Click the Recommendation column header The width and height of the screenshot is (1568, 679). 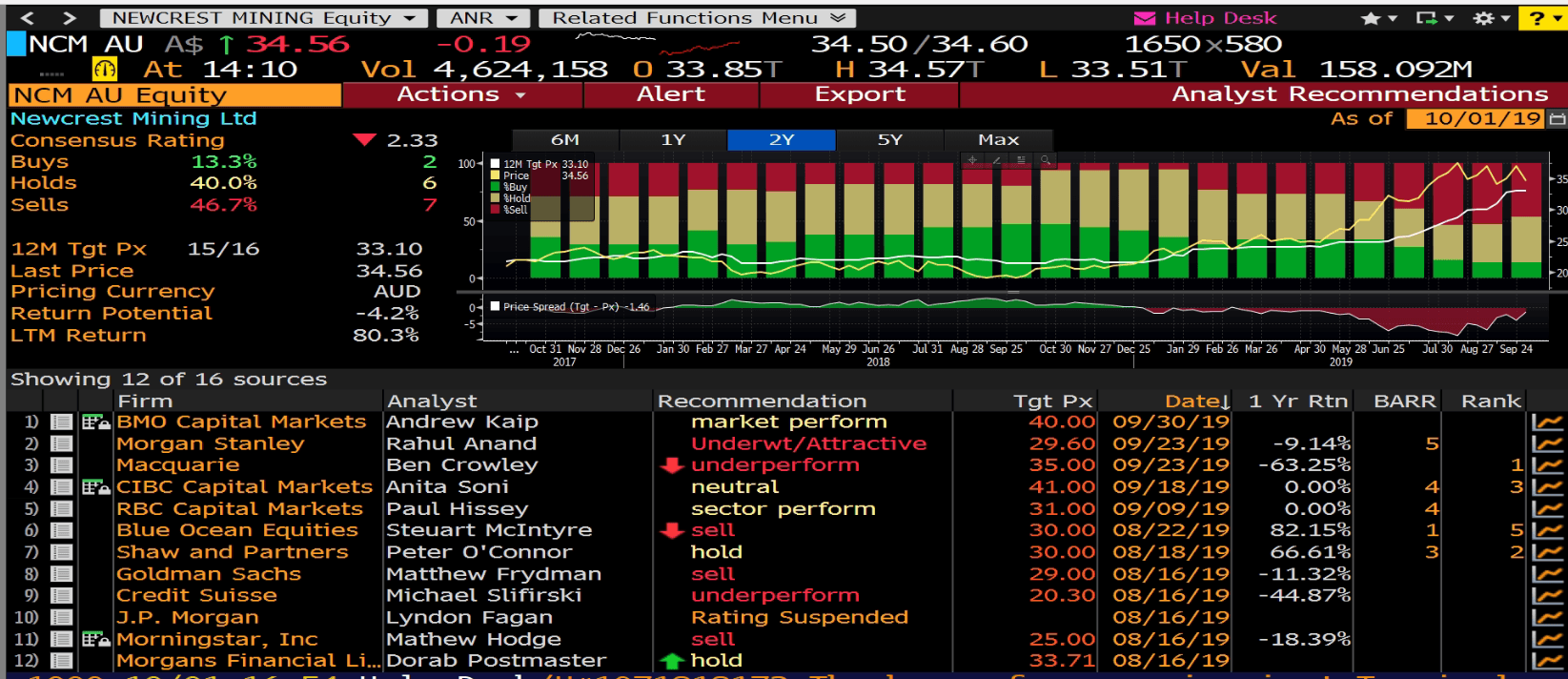pos(803,401)
